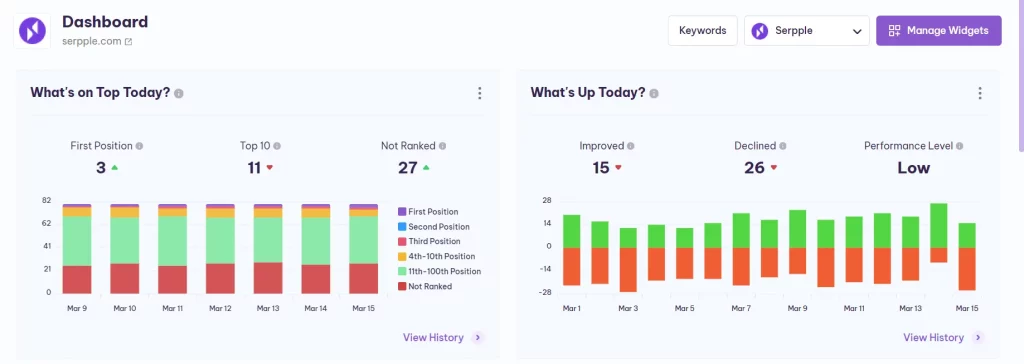
Task: Show info for Improved metric
Action: pyautogui.click(x=631, y=146)
